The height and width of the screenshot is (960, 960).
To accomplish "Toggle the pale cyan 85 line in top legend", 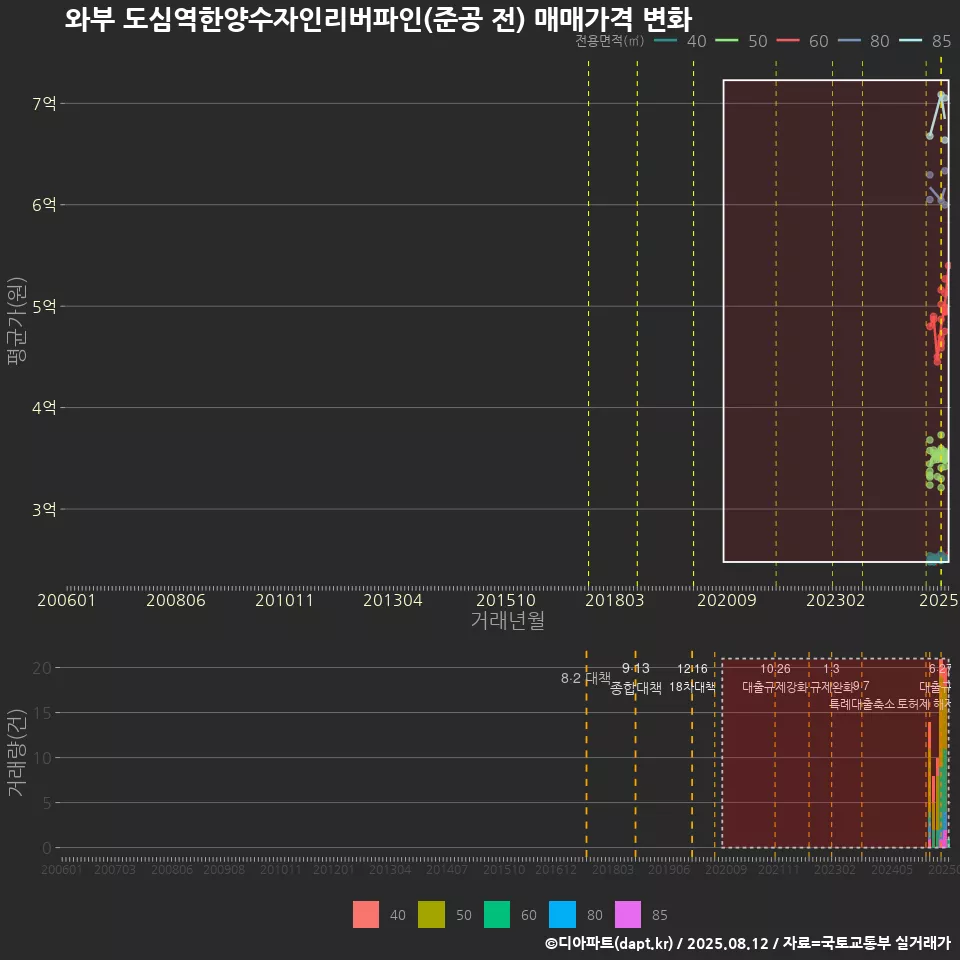I will 910,40.
